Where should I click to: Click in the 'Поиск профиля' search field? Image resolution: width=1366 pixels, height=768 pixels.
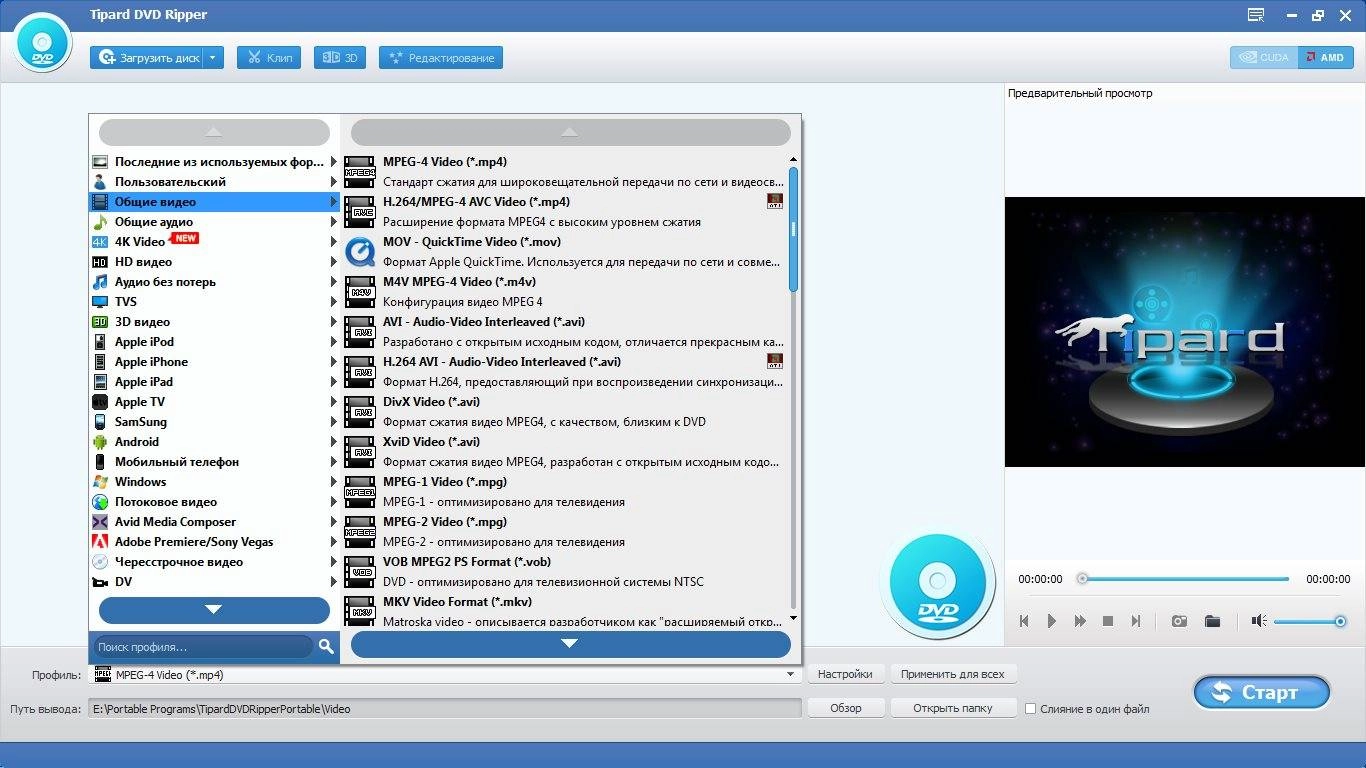coord(204,647)
